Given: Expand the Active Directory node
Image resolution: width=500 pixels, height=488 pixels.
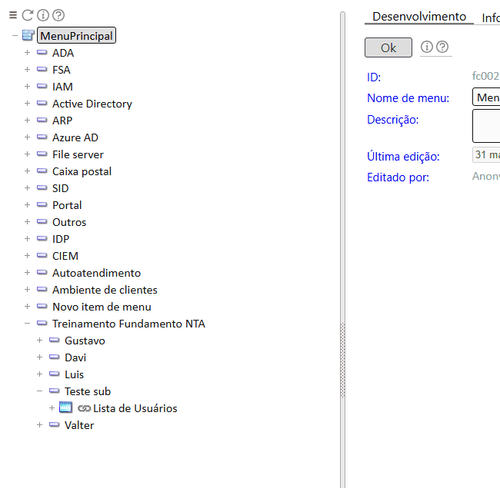Looking at the screenshot, I should click(x=27, y=103).
